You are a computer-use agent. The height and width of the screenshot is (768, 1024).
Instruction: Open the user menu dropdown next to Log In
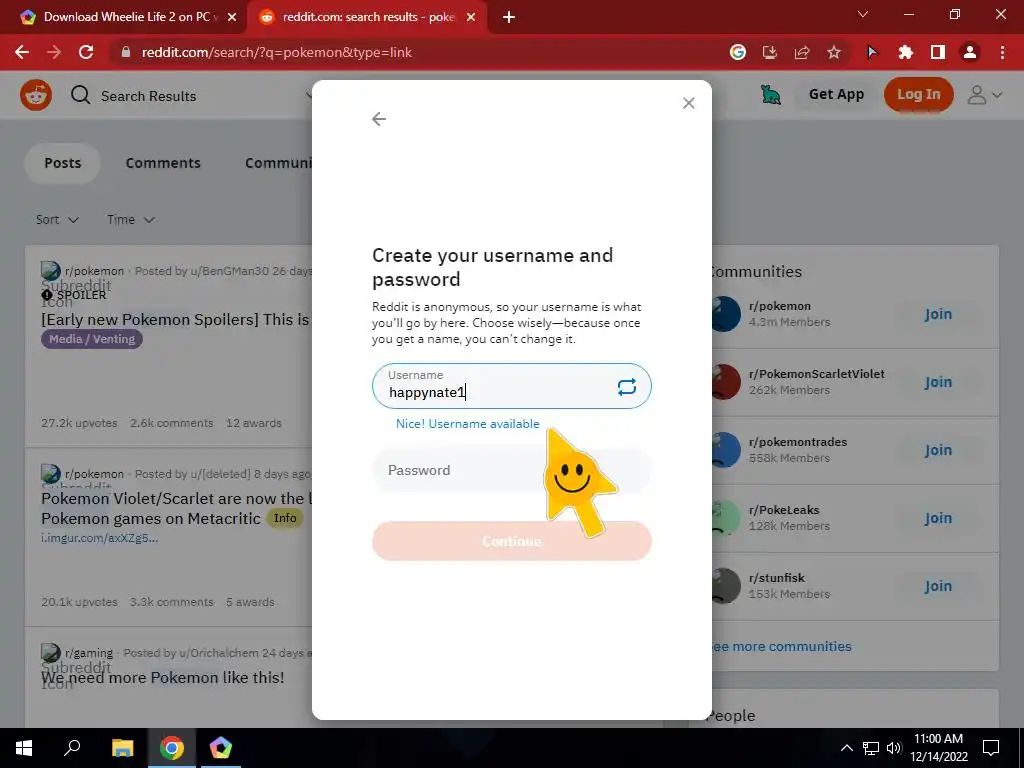tap(984, 95)
